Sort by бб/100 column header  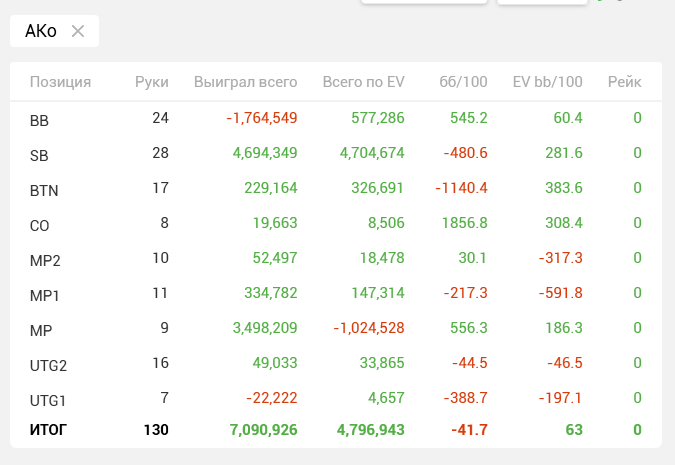463,82
